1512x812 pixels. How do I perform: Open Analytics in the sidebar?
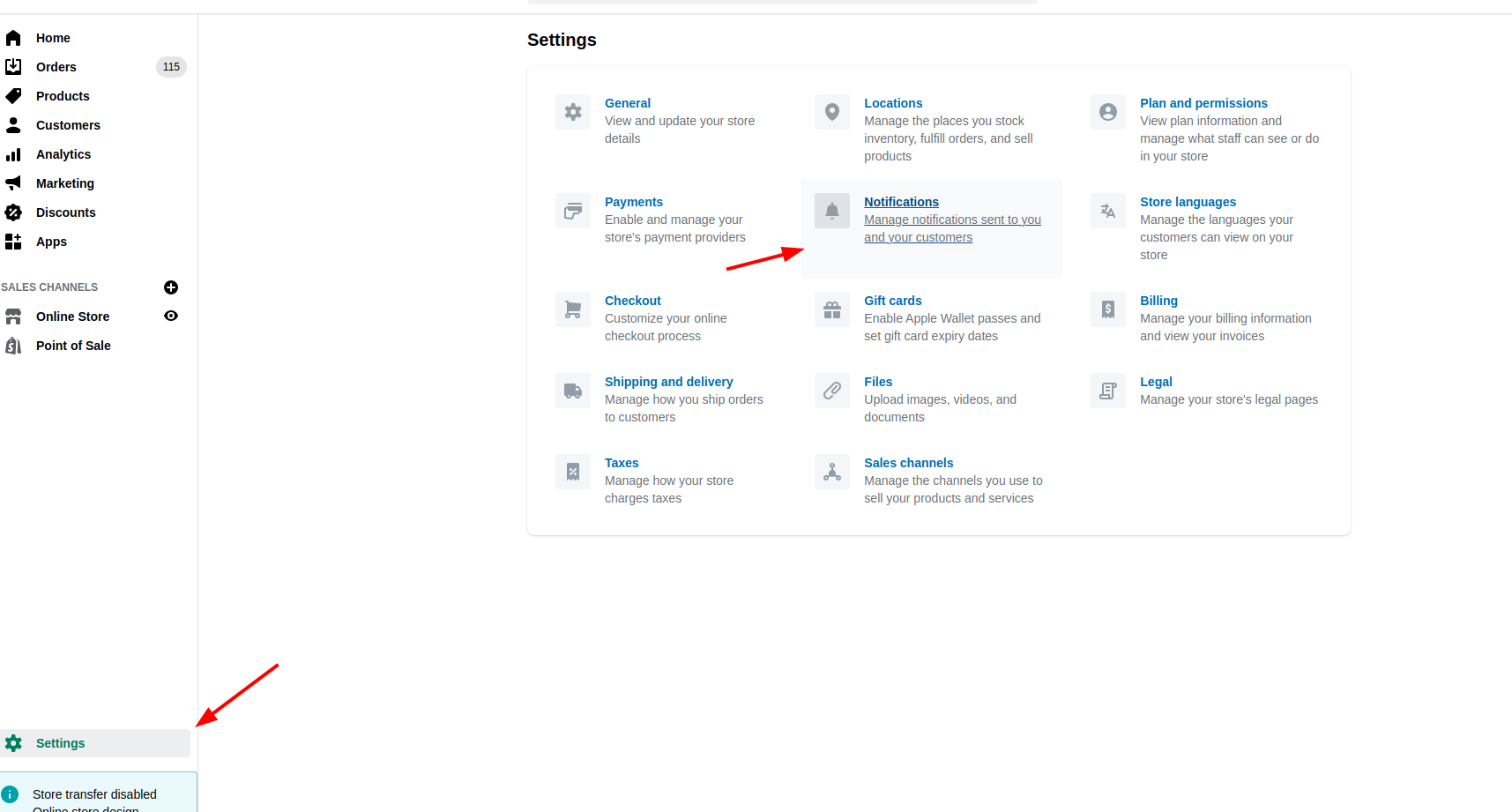point(63,154)
